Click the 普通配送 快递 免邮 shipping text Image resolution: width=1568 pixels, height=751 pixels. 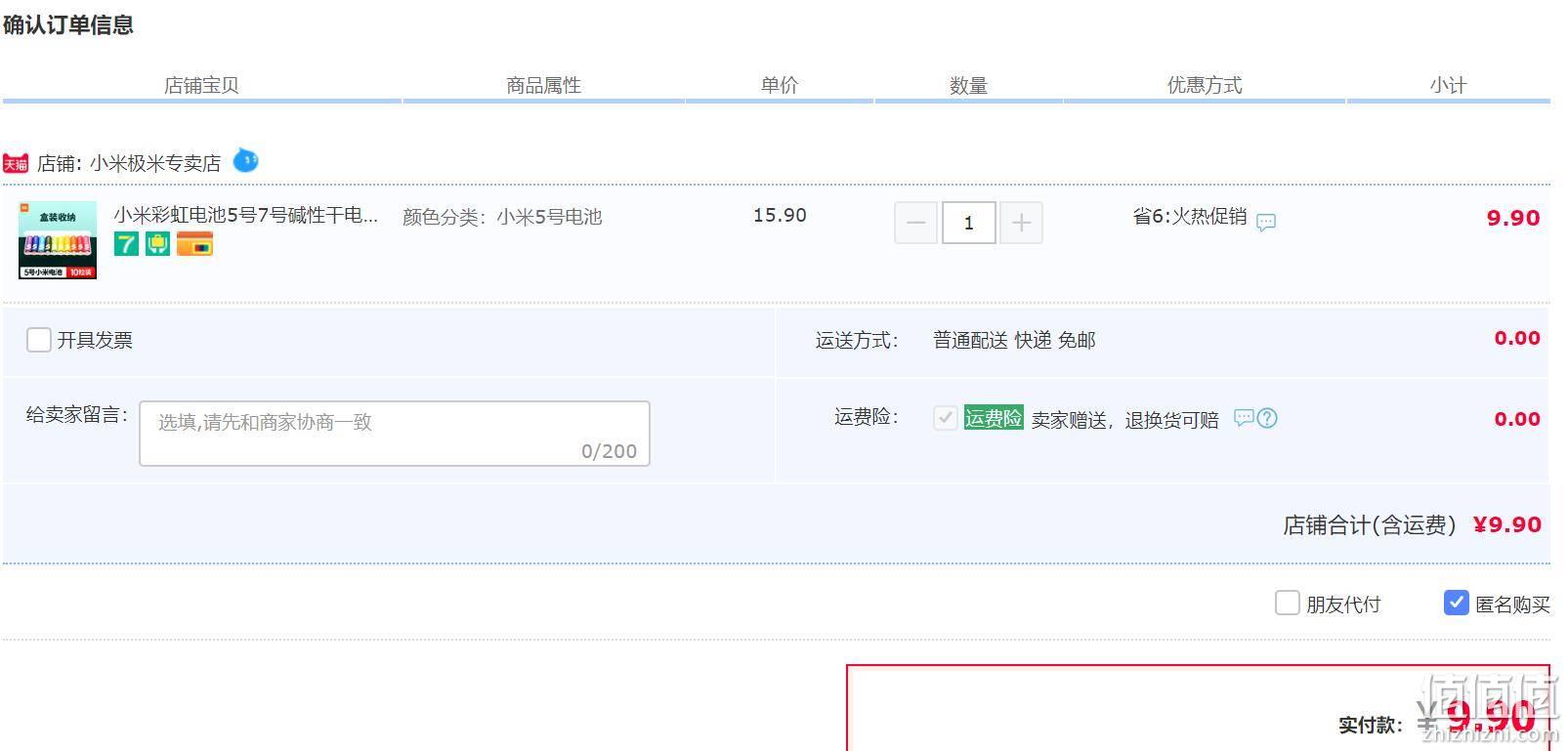coord(1014,340)
